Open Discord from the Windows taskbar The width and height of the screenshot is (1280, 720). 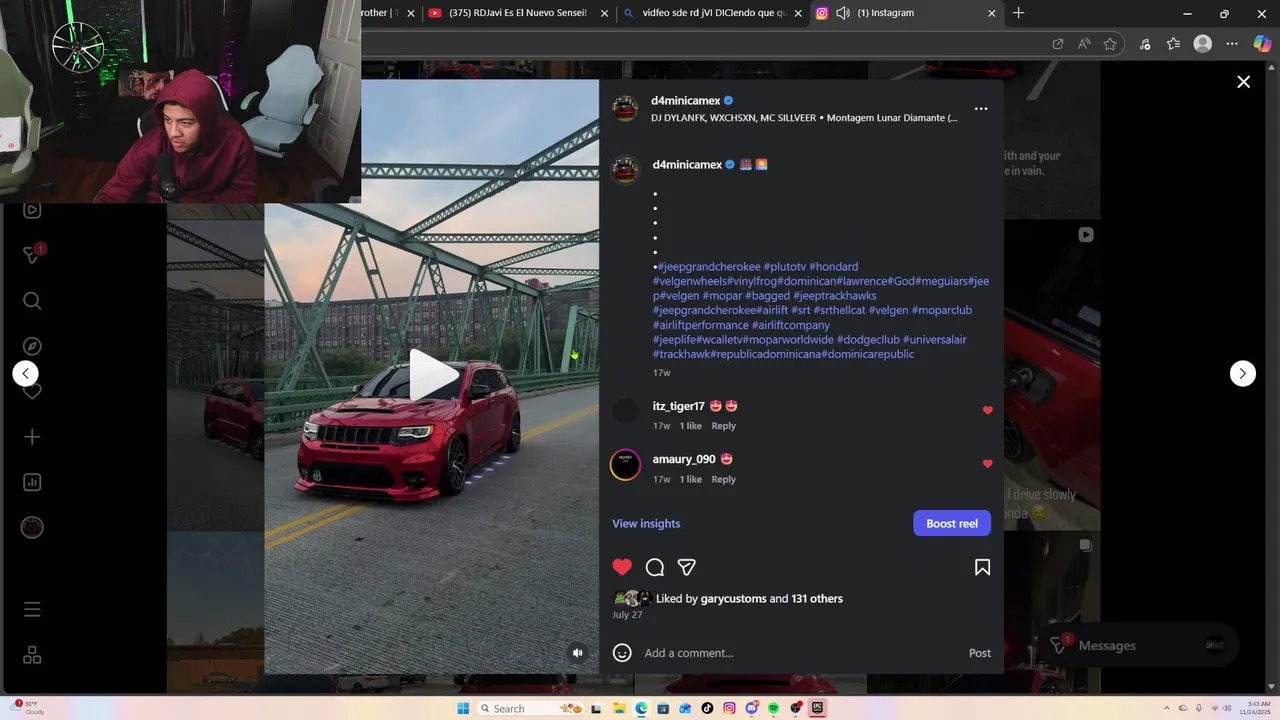point(751,708)
